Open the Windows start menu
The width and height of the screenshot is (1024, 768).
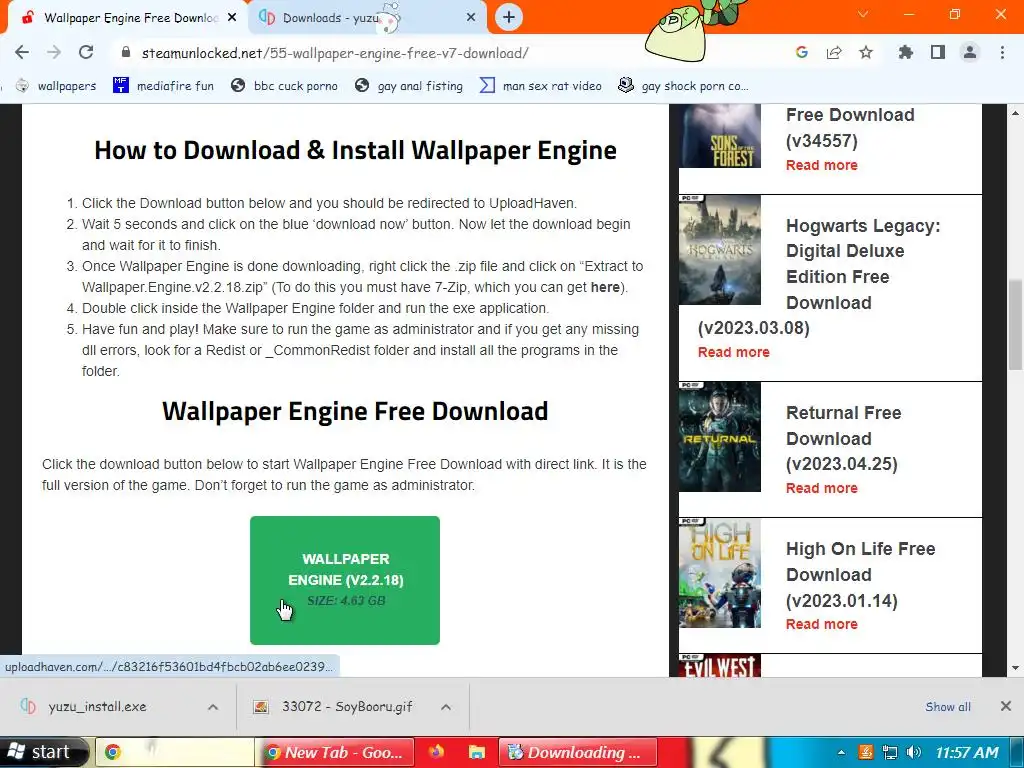tap(43, 752)
